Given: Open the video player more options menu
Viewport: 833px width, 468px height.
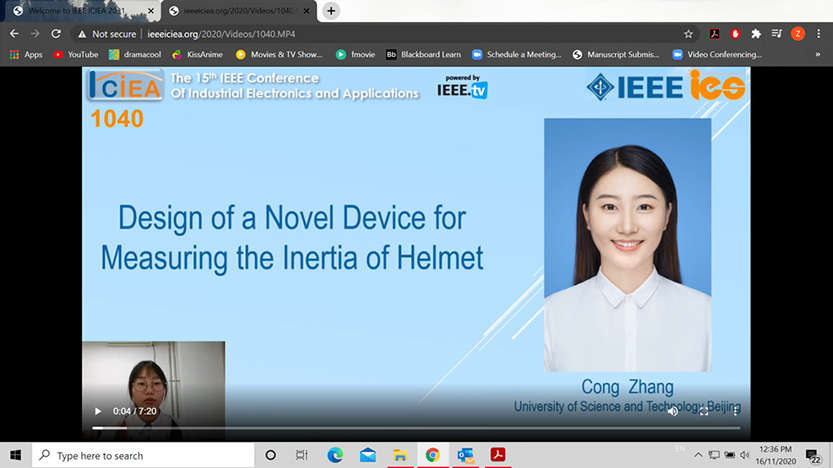Looking at the screenshot, I should click(x=735, y=411).
